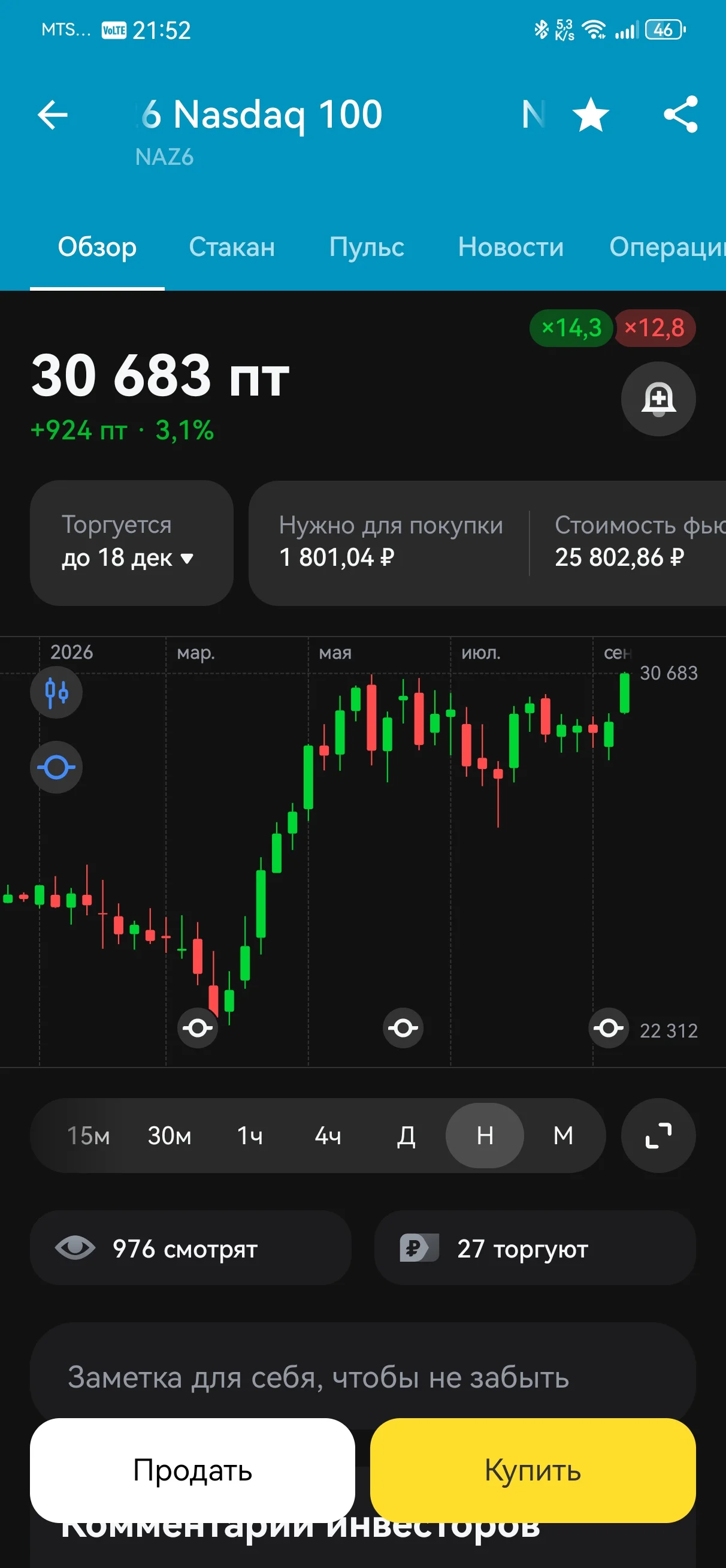
Task: Switch to the Новости tab
Action: pos(510,246)
